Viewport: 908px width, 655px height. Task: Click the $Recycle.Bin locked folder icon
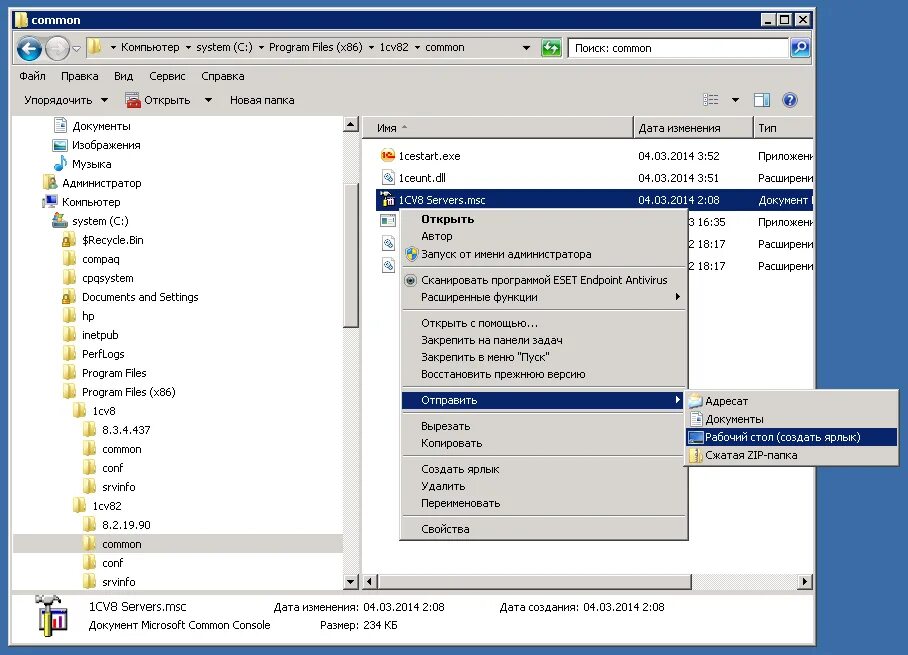pos(69,240)
